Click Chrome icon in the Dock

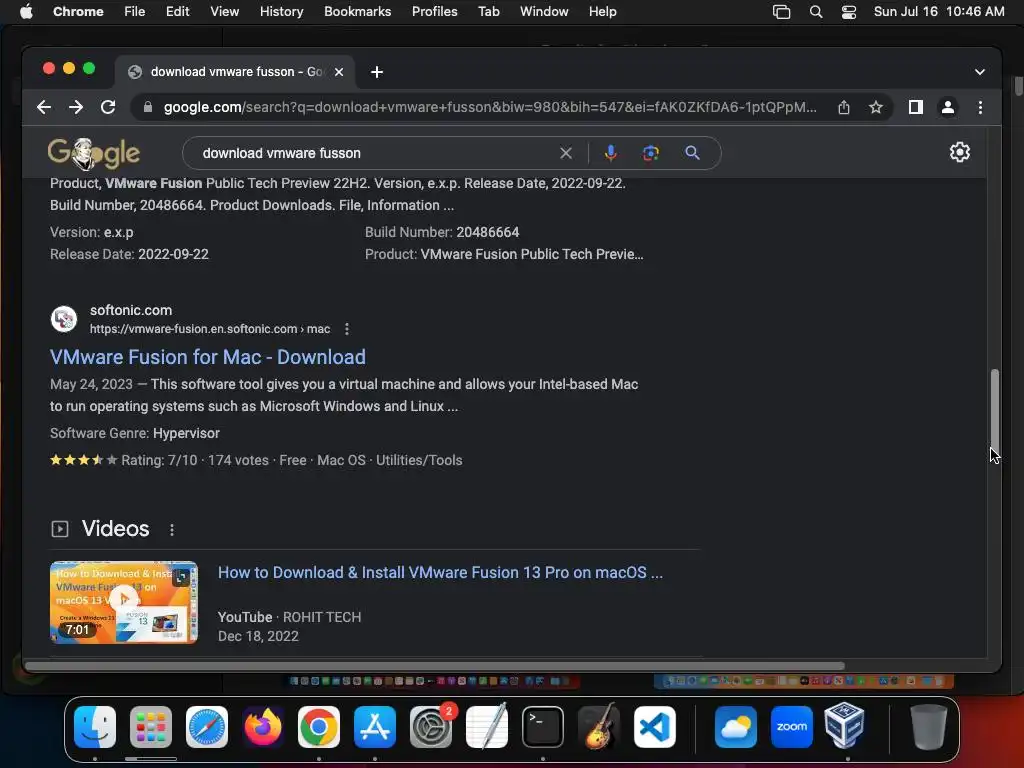click(319, 727)
